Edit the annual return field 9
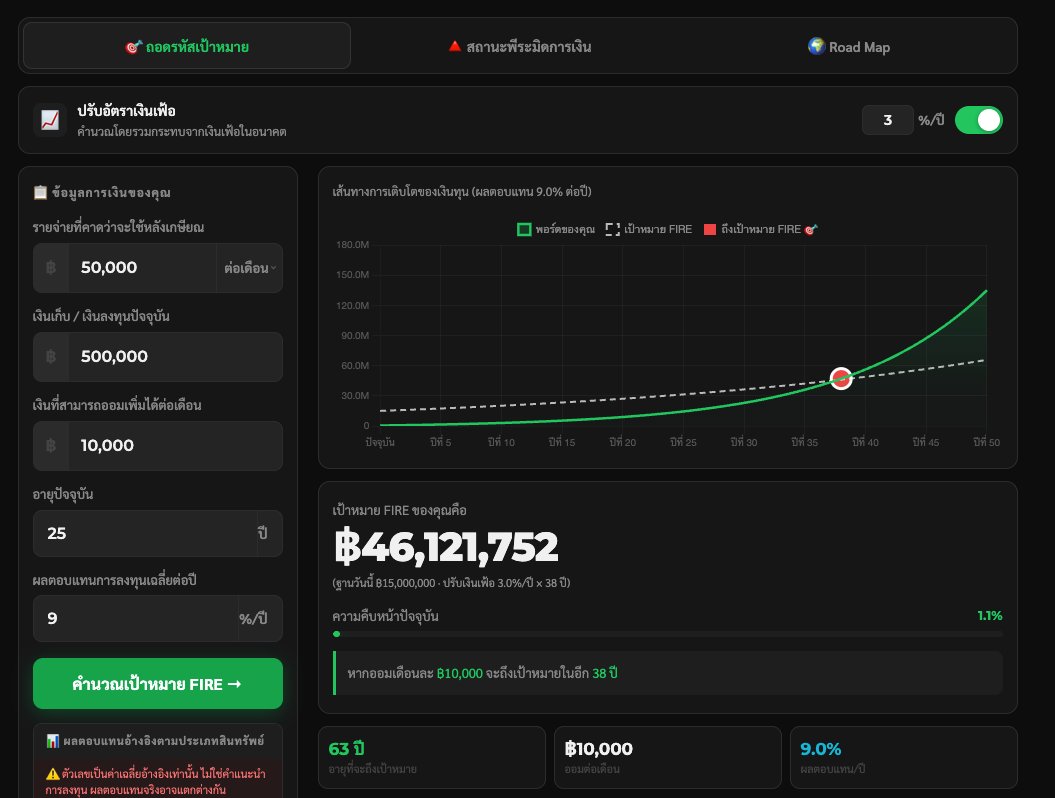This screenshot has height=798, width=1055. point(136,618)
